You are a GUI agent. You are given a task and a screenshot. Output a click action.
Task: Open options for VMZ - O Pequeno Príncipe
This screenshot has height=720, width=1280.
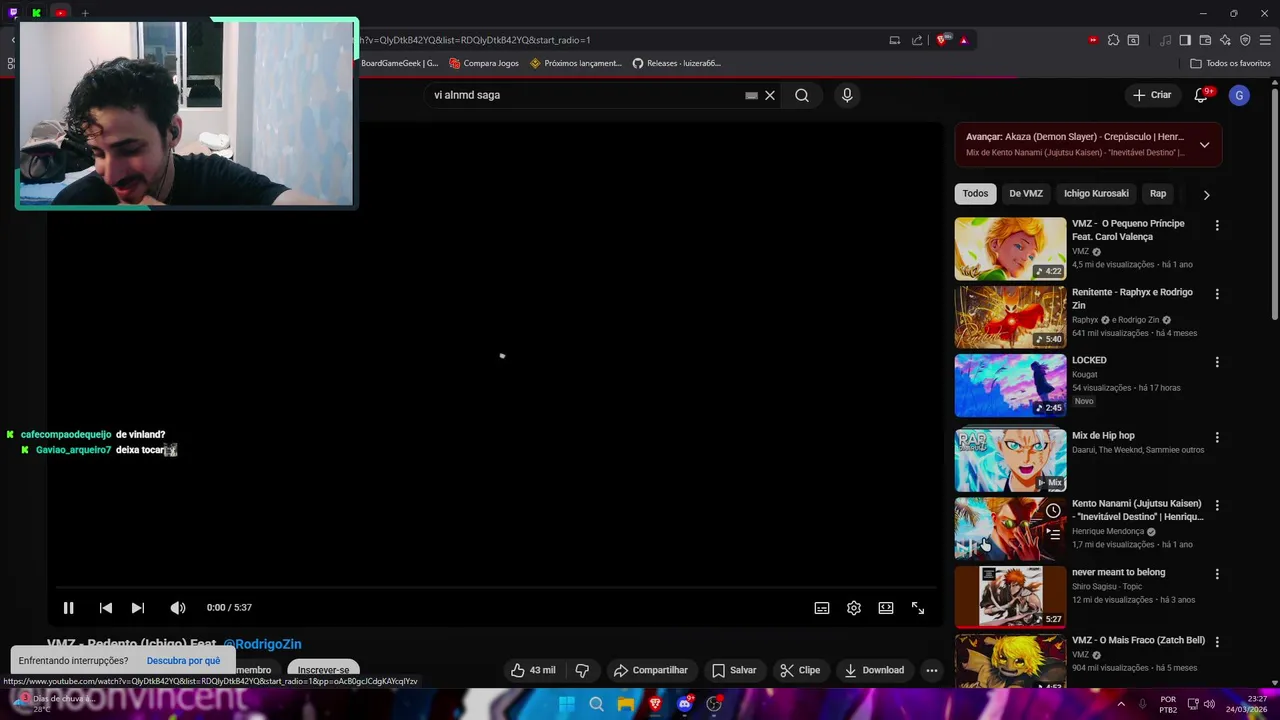(1217, 226)
